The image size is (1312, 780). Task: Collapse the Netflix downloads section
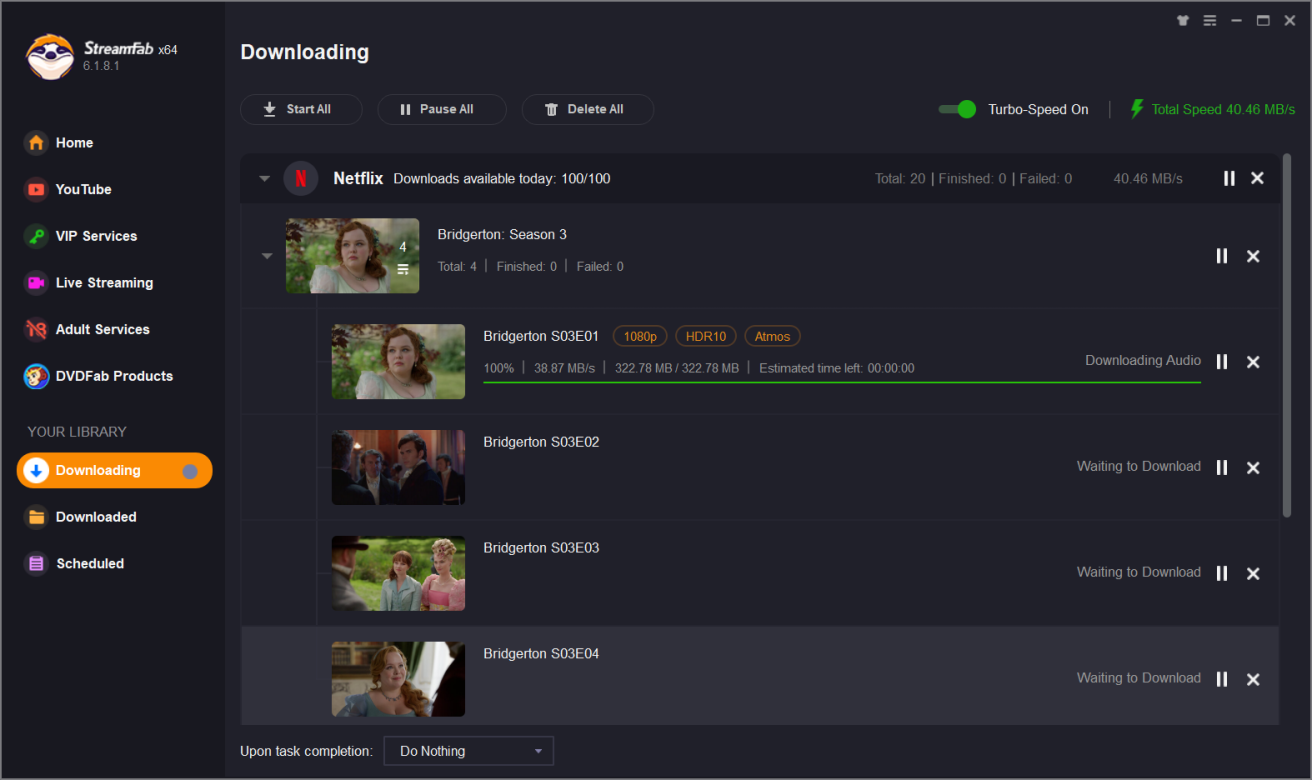click(x=265, y=179)
